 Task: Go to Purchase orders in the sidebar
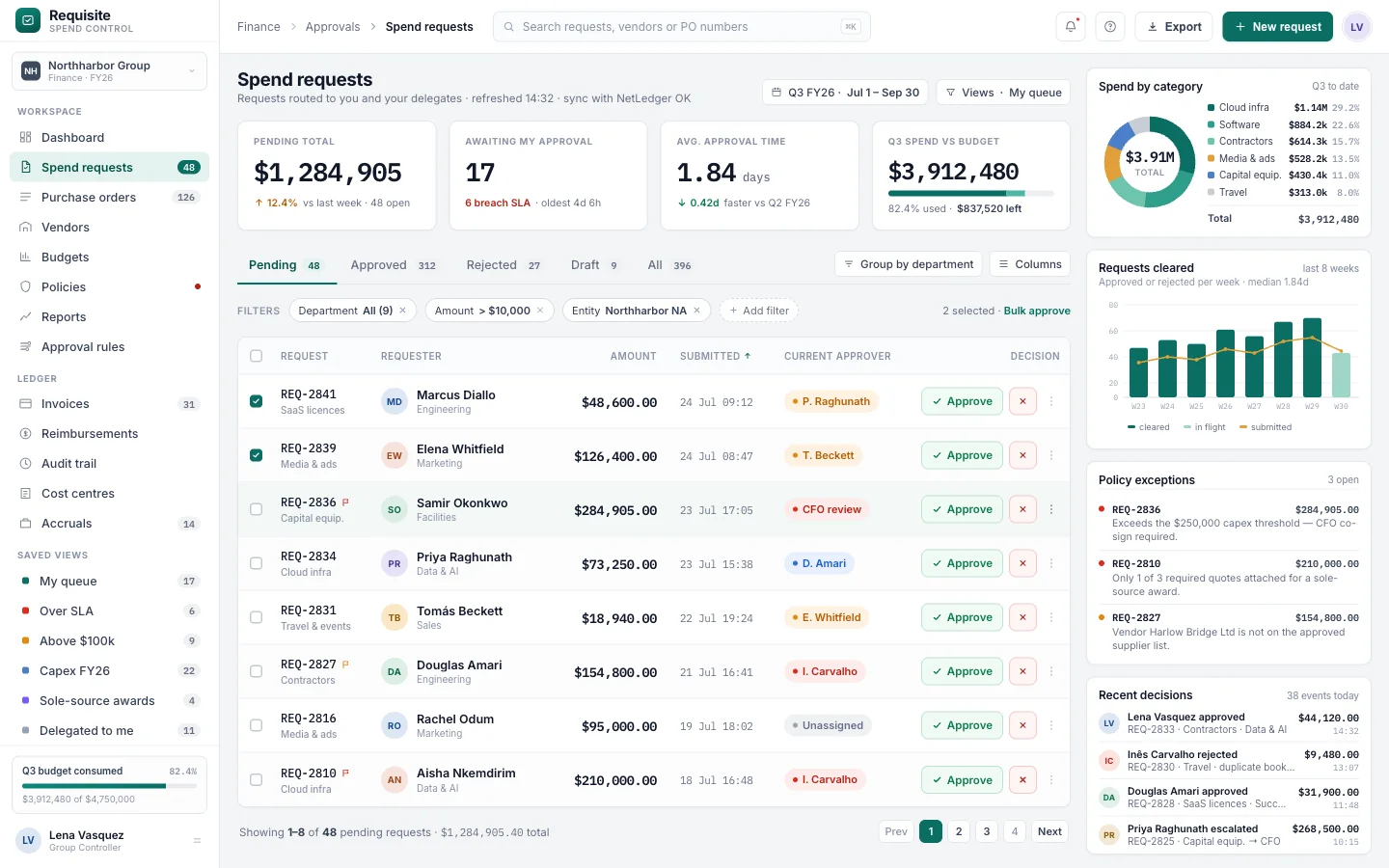(109, 197)
